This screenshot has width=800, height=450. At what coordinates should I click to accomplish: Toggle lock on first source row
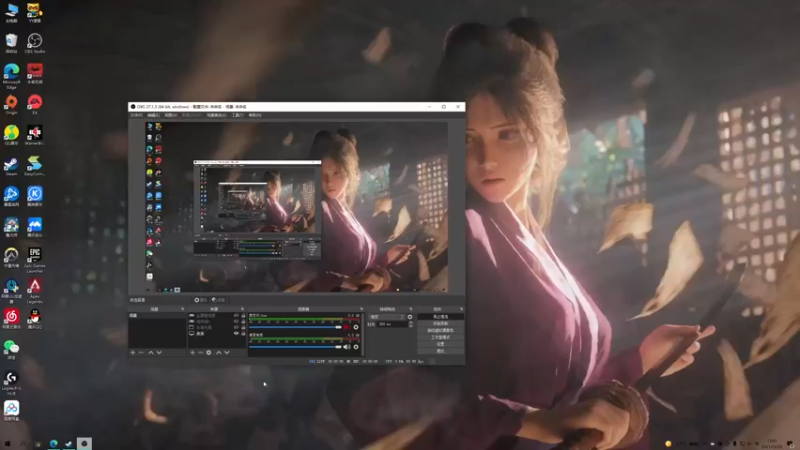[243, 316]
